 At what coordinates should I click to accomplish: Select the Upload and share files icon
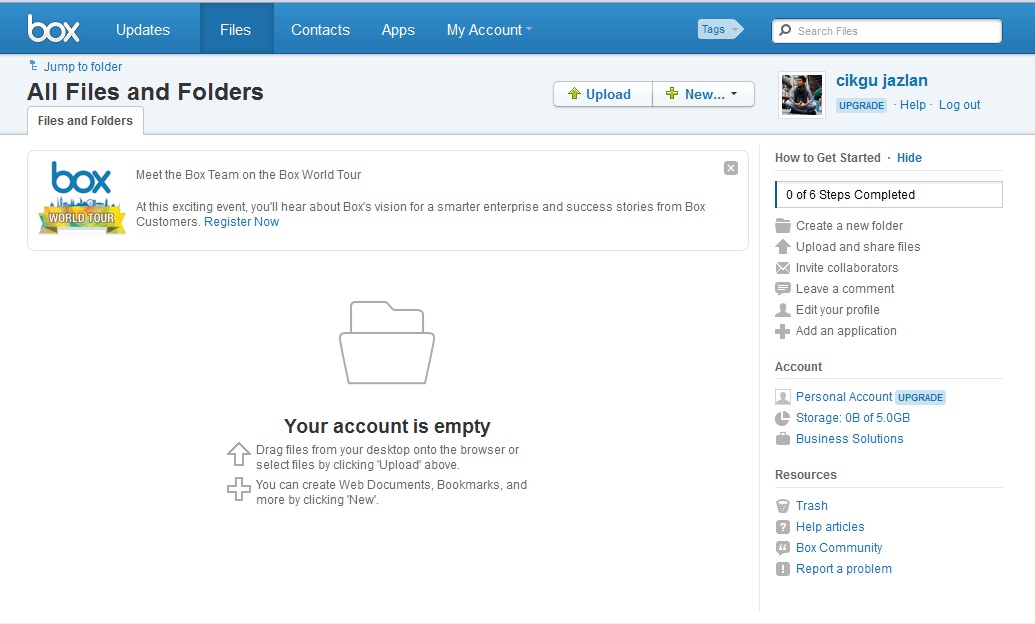click(782, 246)
